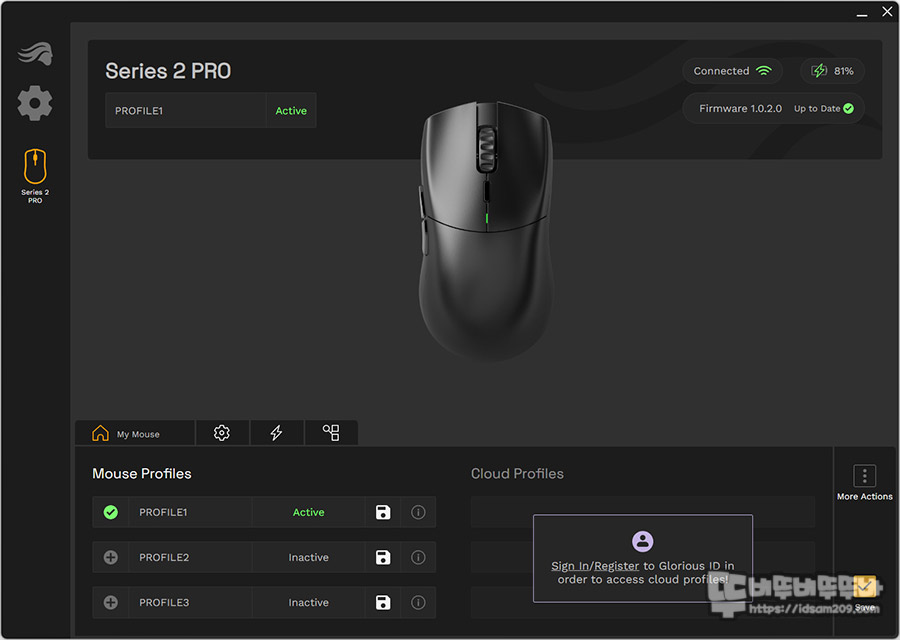
Task: Click the Sign In/Register link
Action: 595,566
